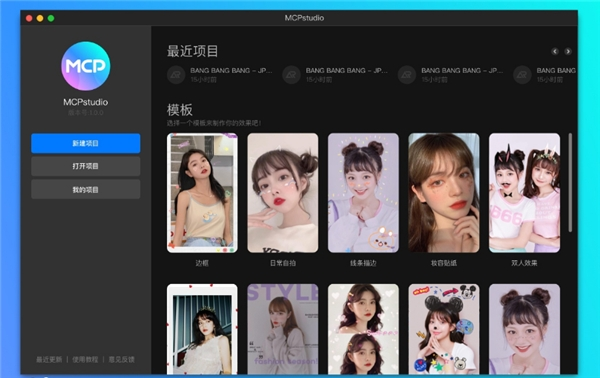Image resolution: width=600 pixels, height=378 pixels.
Task: Select the 双人效果 template thumbnail
Action: [x=524, y=193]
